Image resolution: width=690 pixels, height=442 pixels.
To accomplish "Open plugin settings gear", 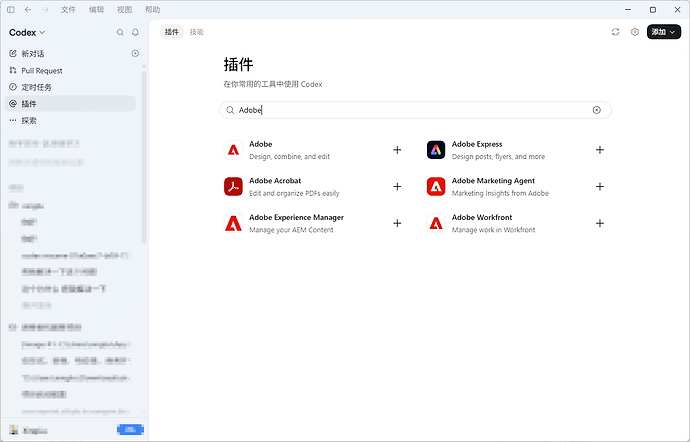I will tap(635, 32).
